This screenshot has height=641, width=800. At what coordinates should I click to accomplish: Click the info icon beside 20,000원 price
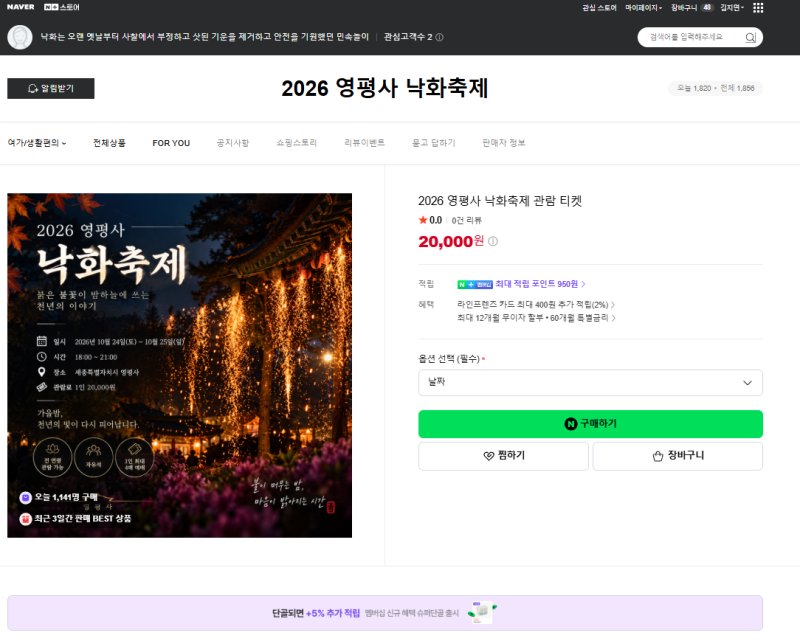coord(493,241)
